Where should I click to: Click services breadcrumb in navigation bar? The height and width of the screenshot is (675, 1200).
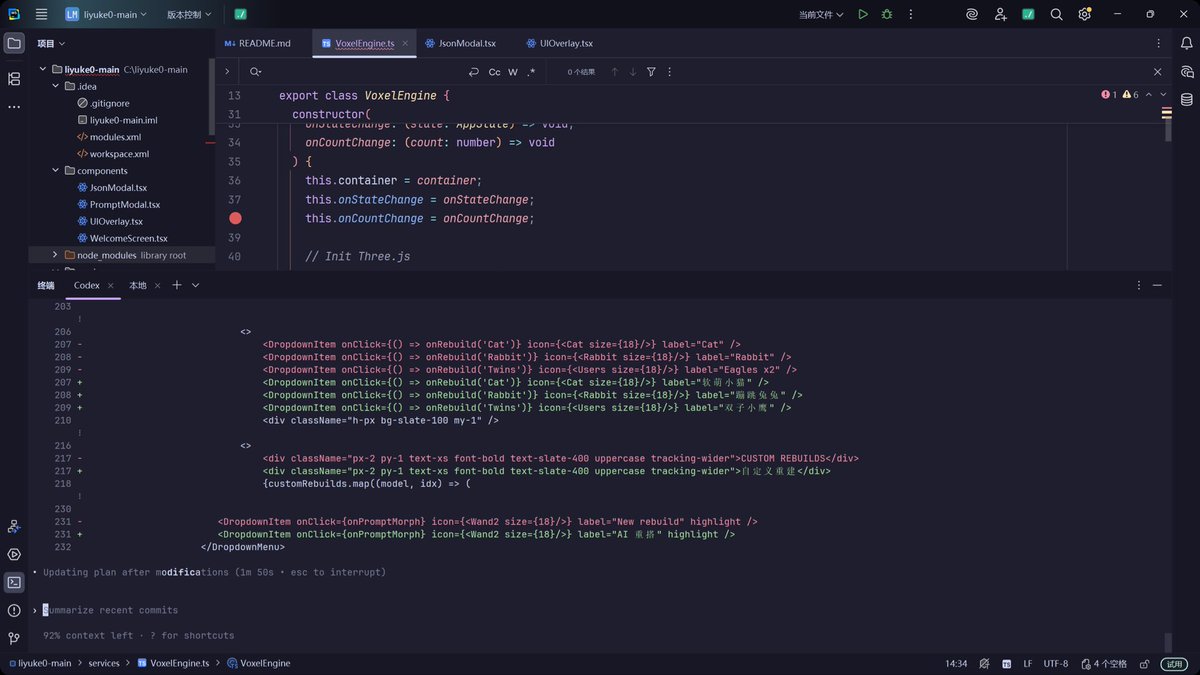click(104, 663)
